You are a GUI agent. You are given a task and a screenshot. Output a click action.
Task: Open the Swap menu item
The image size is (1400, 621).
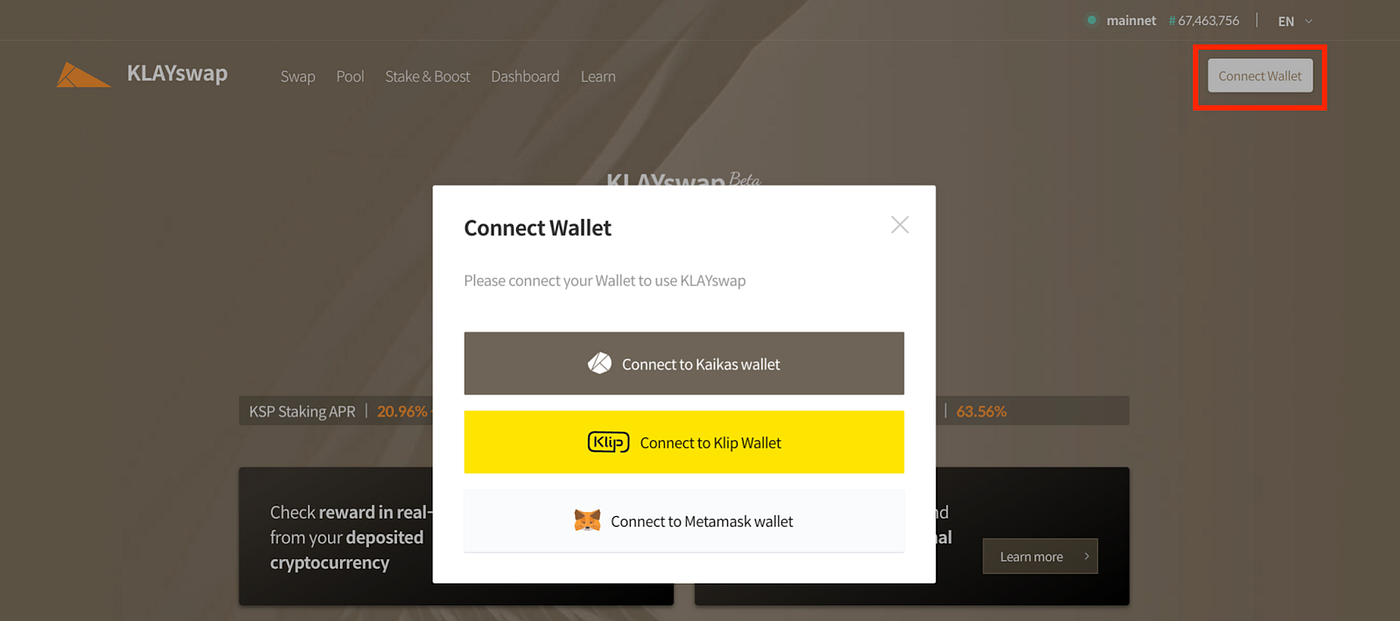tap(298, 76)
